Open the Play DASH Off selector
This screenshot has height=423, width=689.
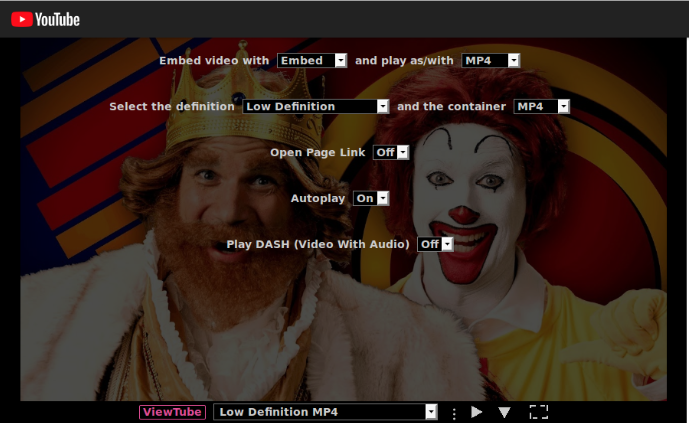pyautogui.click(x=435, y=244)
